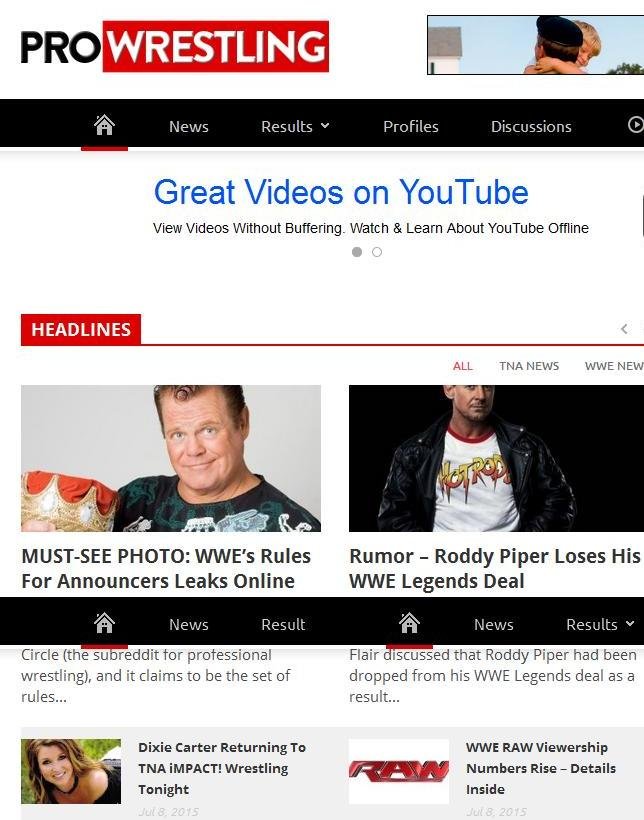
Task: Open the Profiles menu item
Action: click(x=411, y=126)
